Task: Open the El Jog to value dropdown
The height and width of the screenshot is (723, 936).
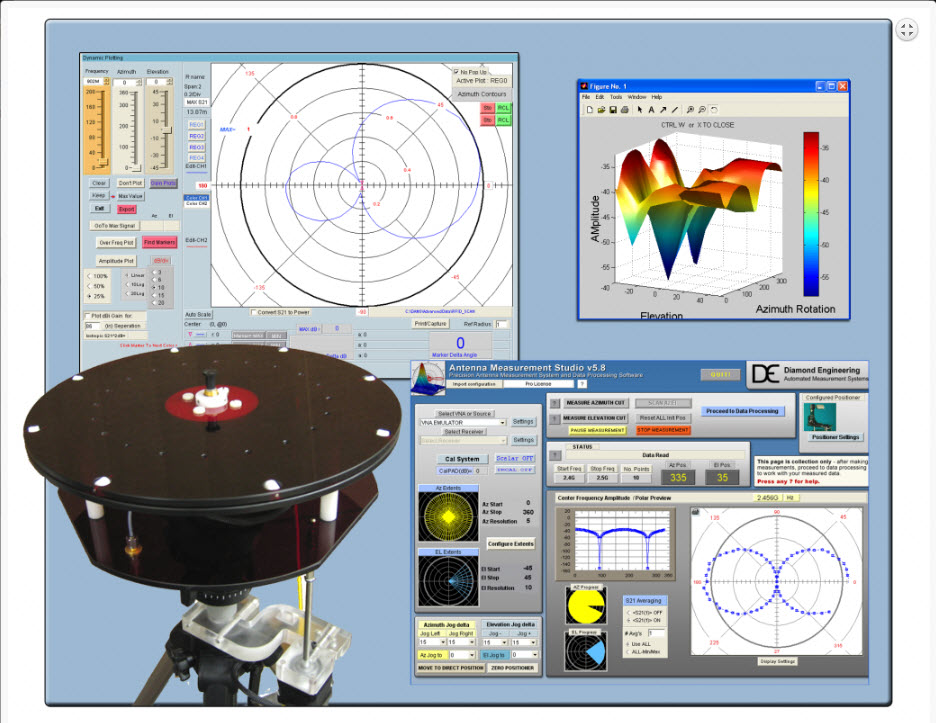Action: (534, 655)
